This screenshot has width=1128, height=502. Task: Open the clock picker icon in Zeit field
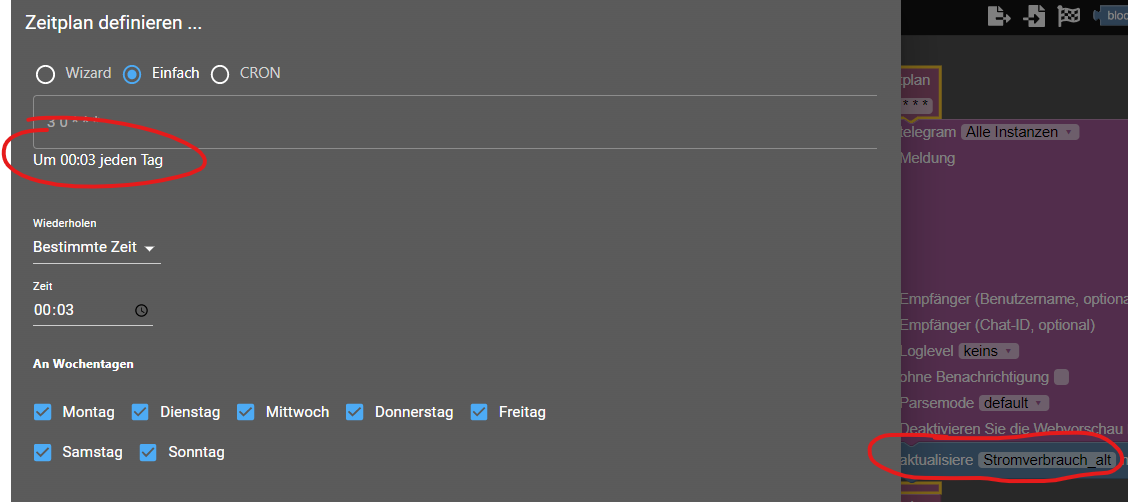pyautogui.click(x=142, y=310)
